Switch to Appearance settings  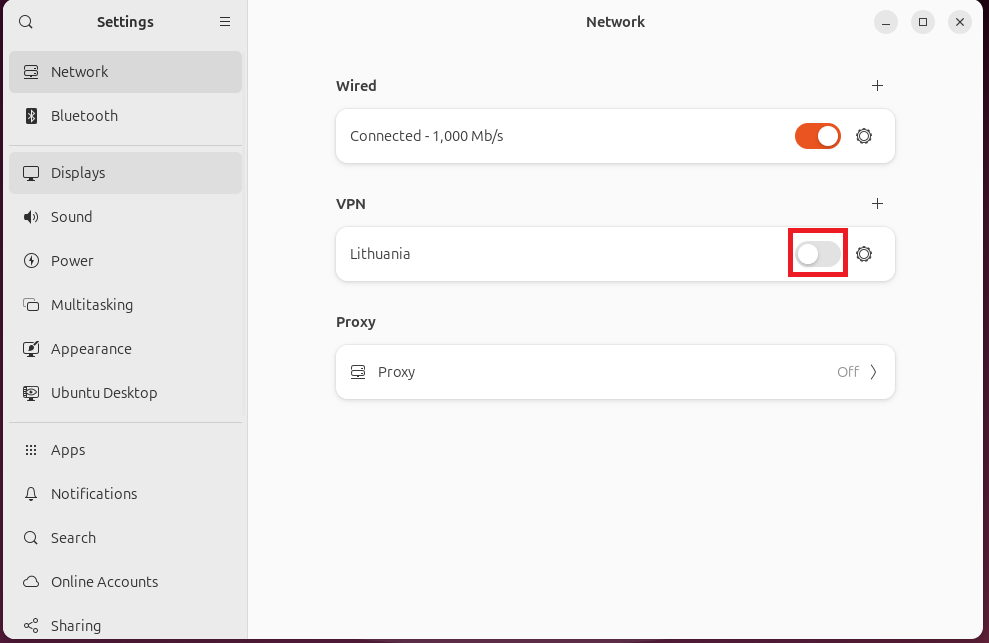tap(91, 349)
